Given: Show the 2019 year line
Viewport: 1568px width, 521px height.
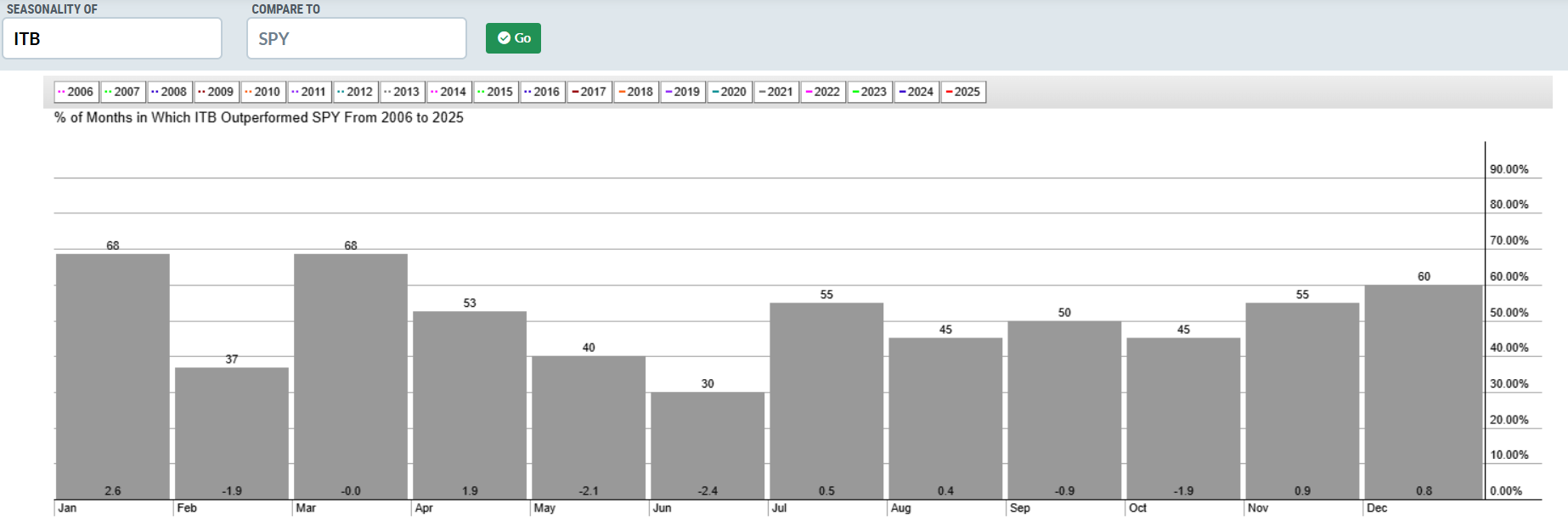Looking at the screenshot, I should pos(682,92).
